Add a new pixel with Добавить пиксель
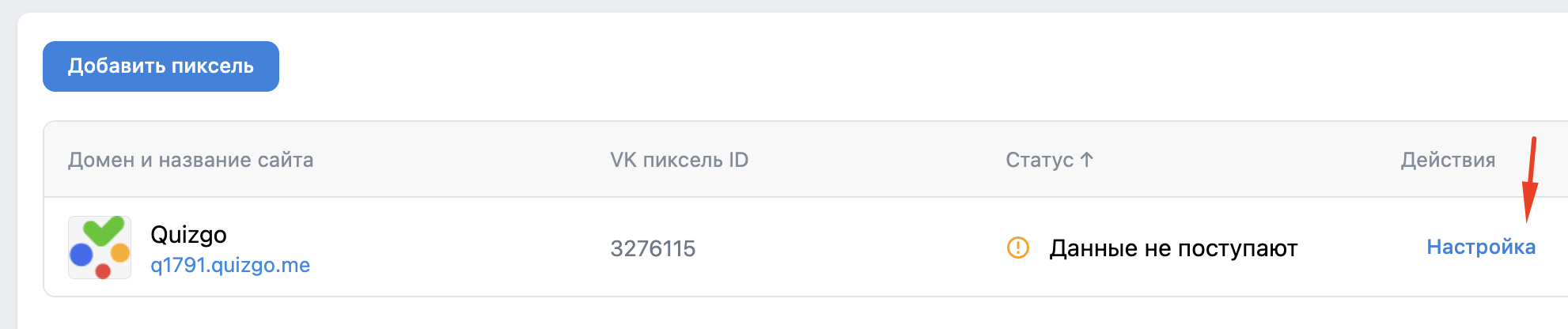Image resolution: width=1568 pixels, height=329 pixels. [x=161, y=66]
